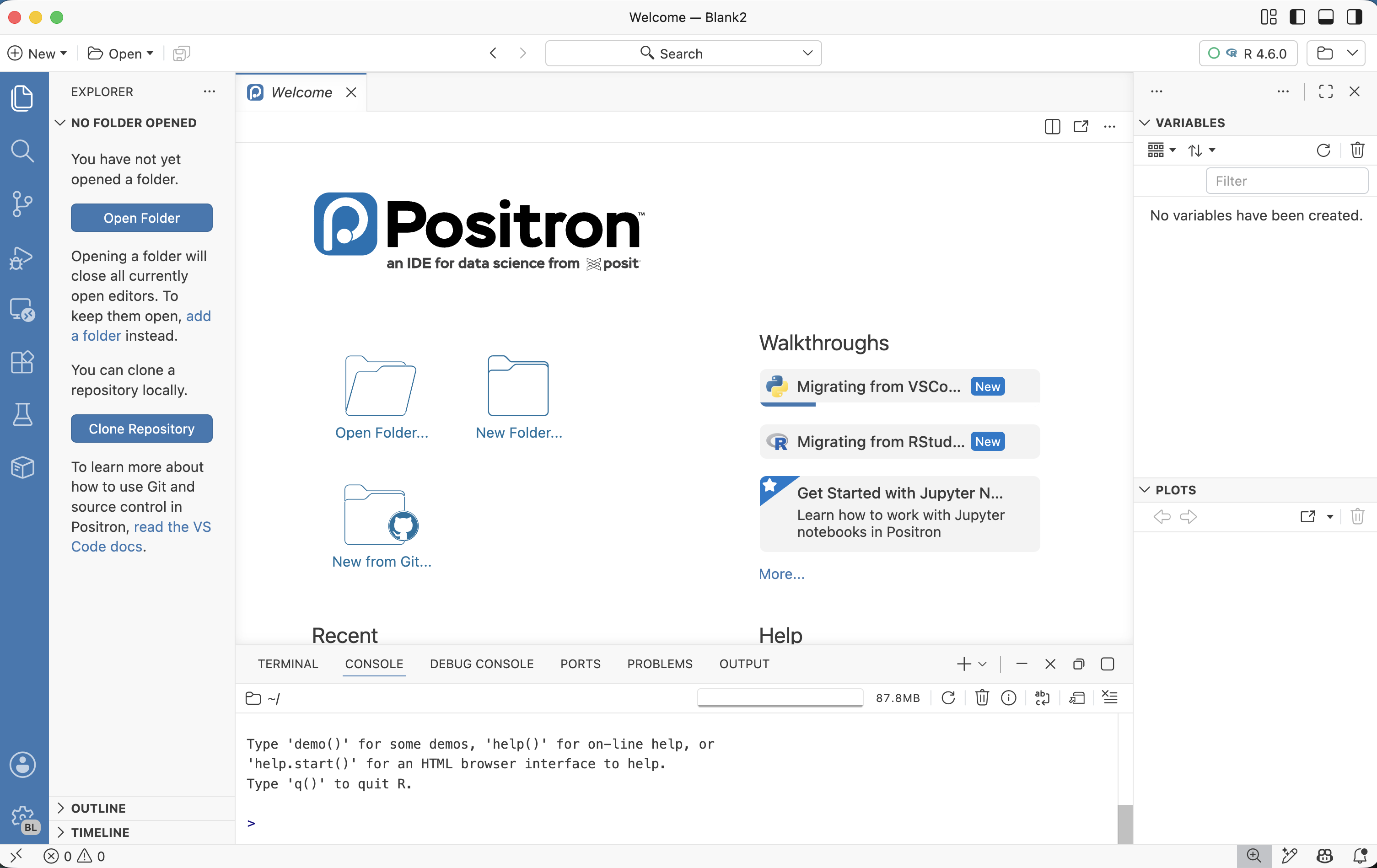Expand the Search command center dropdown
The image size is (1377, 868).
tap(807, 53)
